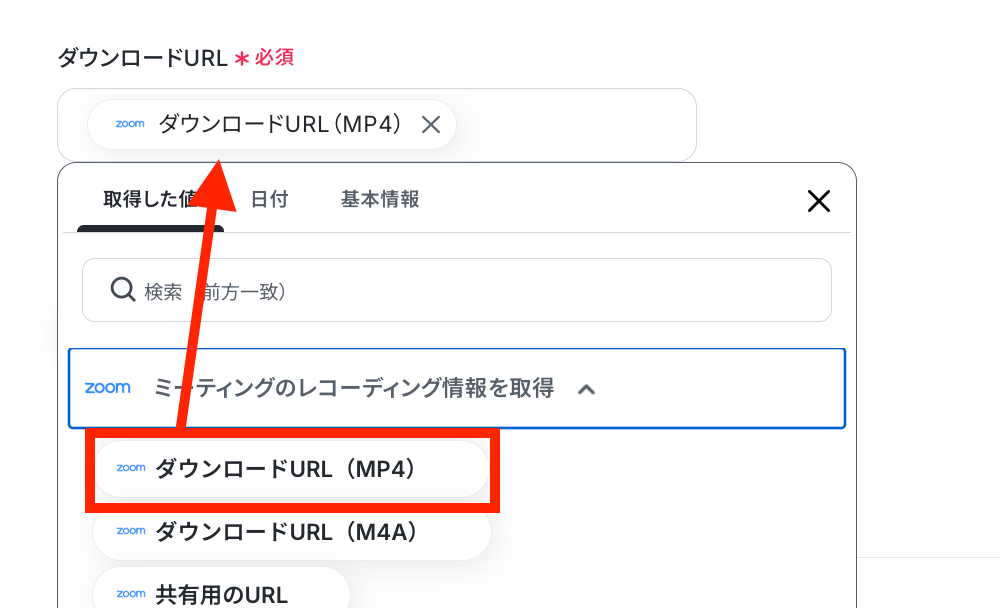Click the Zoom icon beside ダウンロードURL(MP4) option
This screenshot has width=1000, height=608.
pyautogui.click(x=131, y=468)
